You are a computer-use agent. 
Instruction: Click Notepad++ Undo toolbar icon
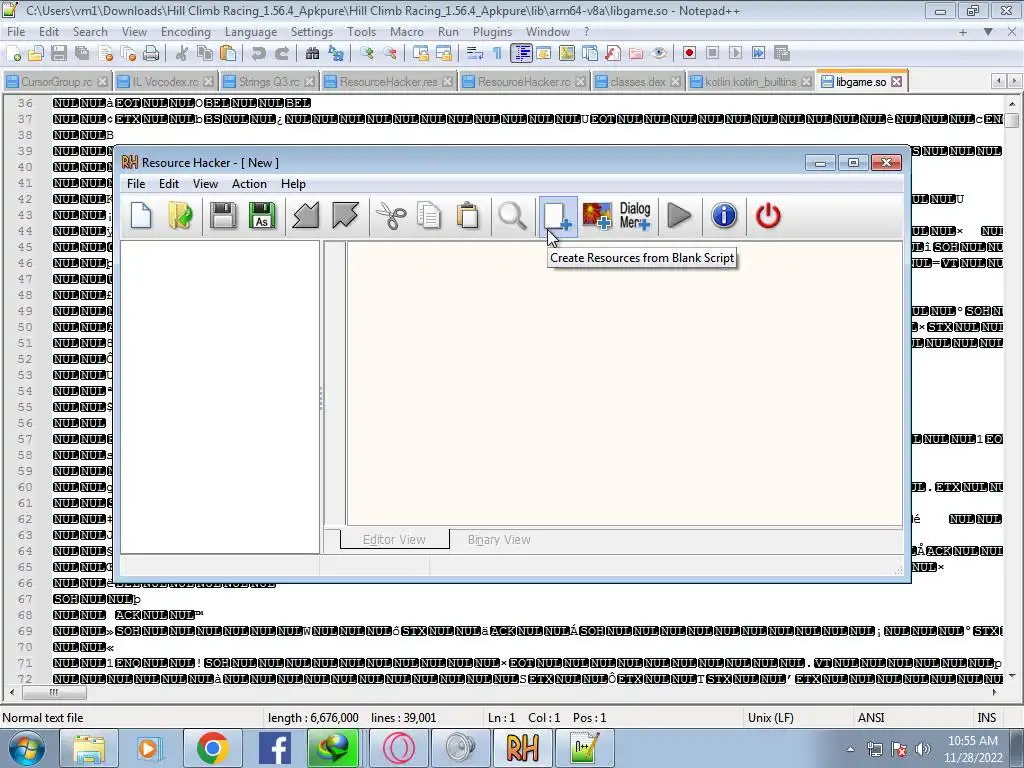[259, 54]
